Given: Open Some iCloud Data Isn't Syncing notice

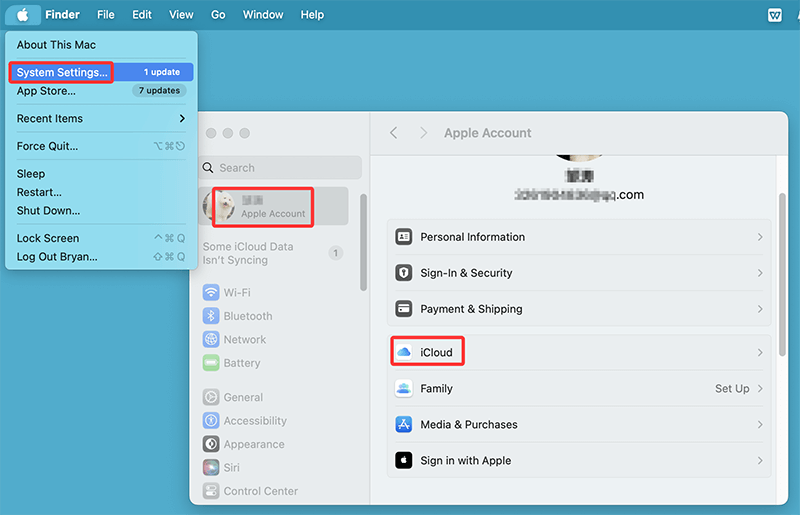Looking at the screenshot, I should click(x=273, y=253).
